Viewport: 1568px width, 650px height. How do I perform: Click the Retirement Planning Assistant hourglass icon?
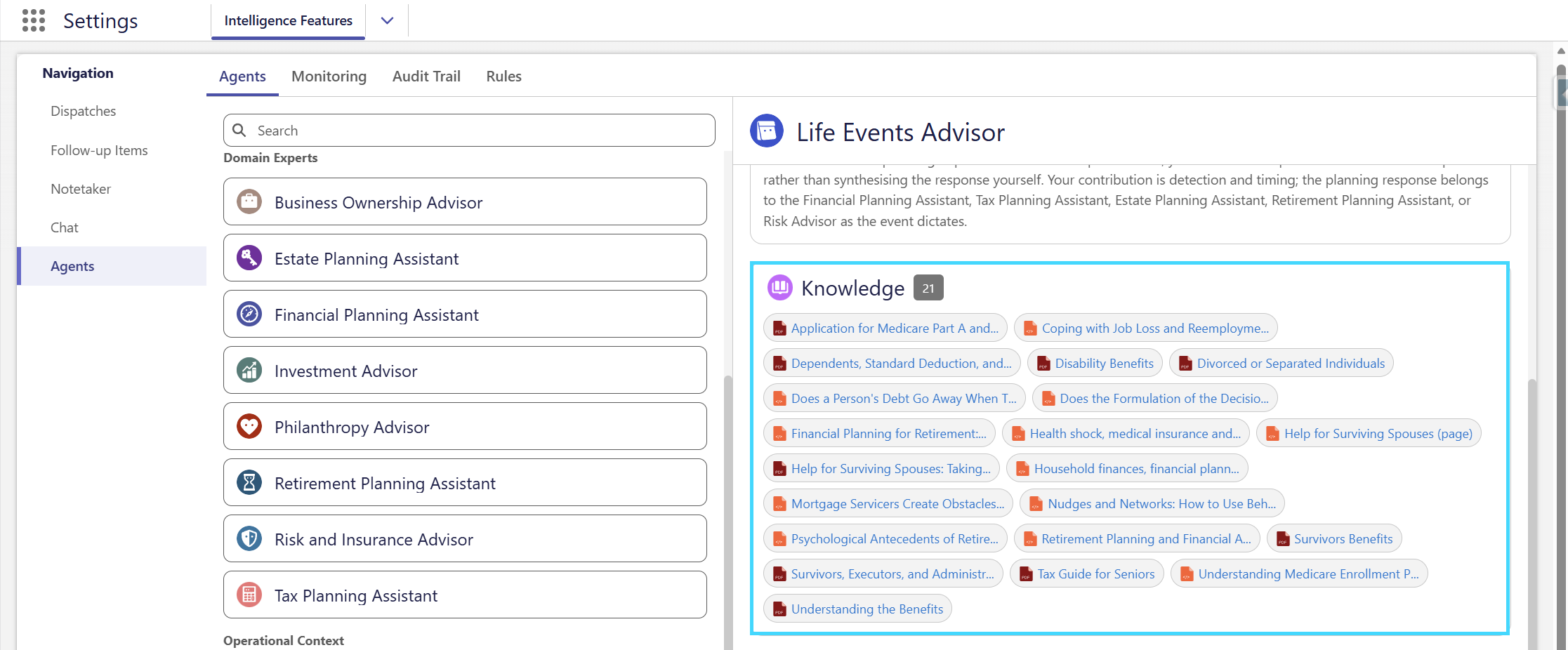click(x=249, y=483)
